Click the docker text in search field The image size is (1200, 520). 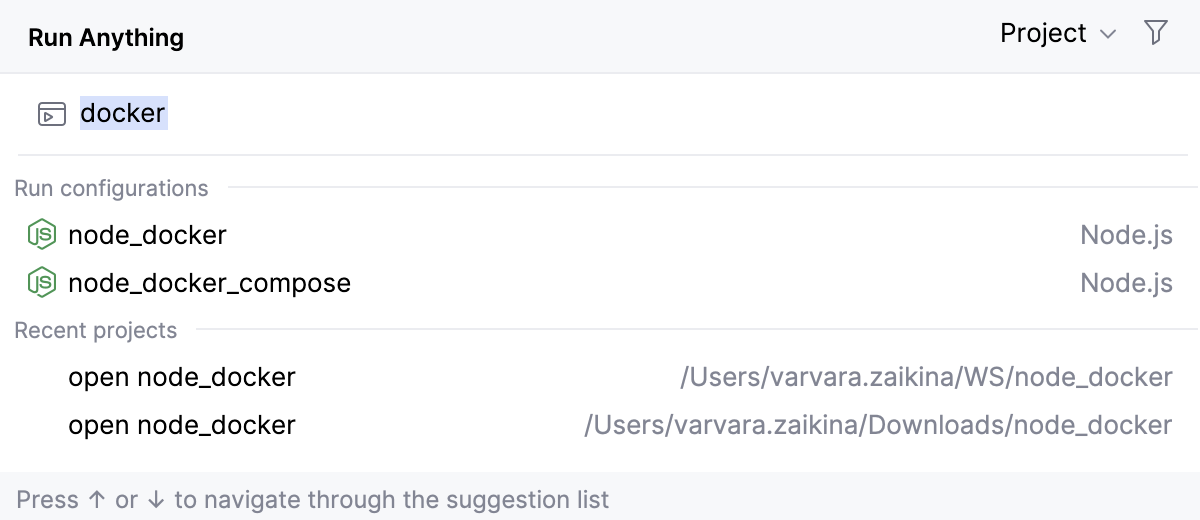(x=123, y=113)
